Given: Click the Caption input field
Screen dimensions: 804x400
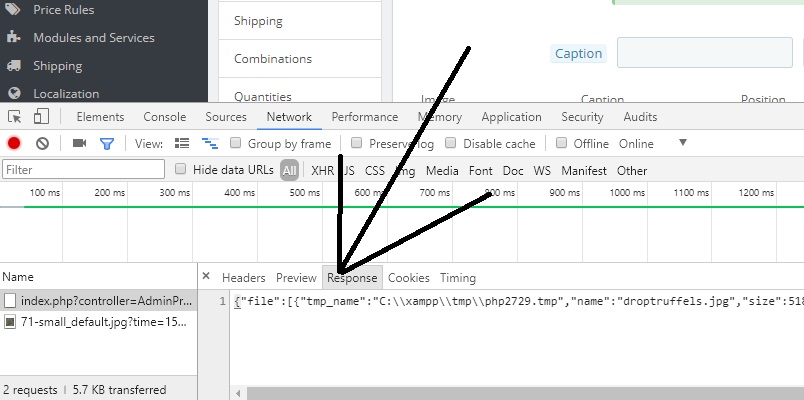Looking at the screenshot, I should point(705,52).
